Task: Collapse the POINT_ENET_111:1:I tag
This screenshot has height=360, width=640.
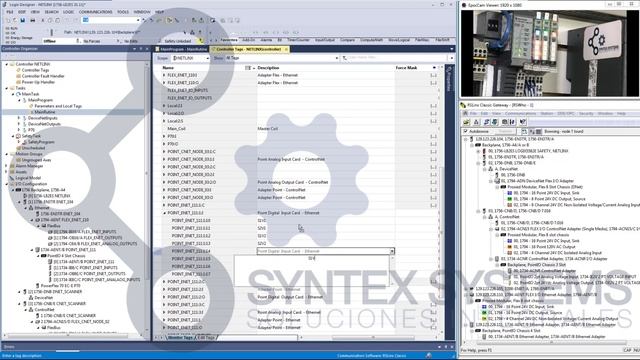Action: tap(164, 213)
